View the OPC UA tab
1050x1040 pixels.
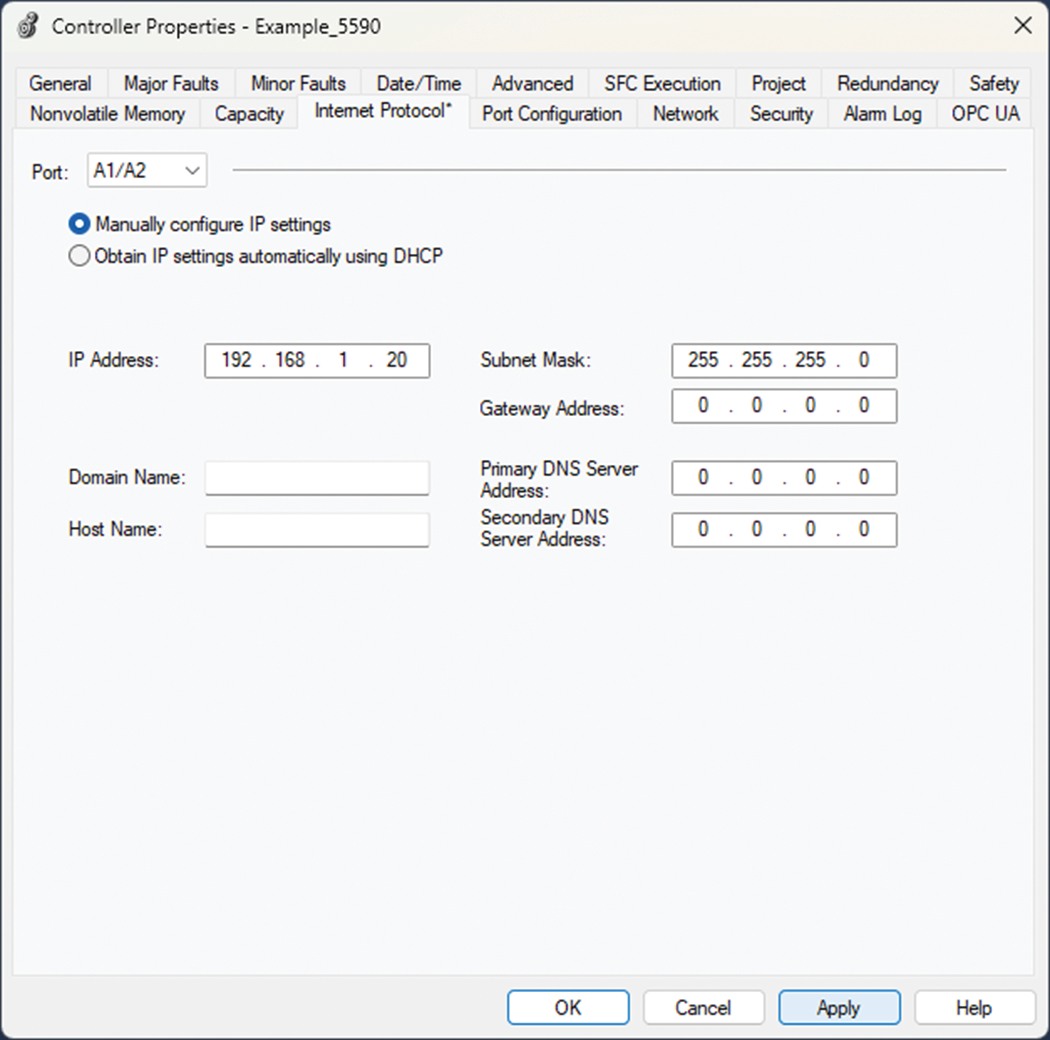[x=985, y=114]
